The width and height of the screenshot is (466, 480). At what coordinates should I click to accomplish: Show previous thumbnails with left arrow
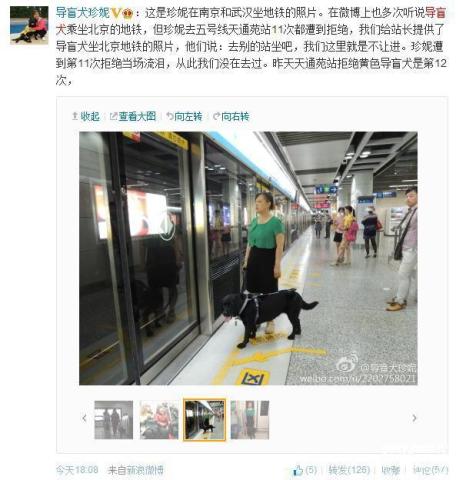tap(84, 418)
